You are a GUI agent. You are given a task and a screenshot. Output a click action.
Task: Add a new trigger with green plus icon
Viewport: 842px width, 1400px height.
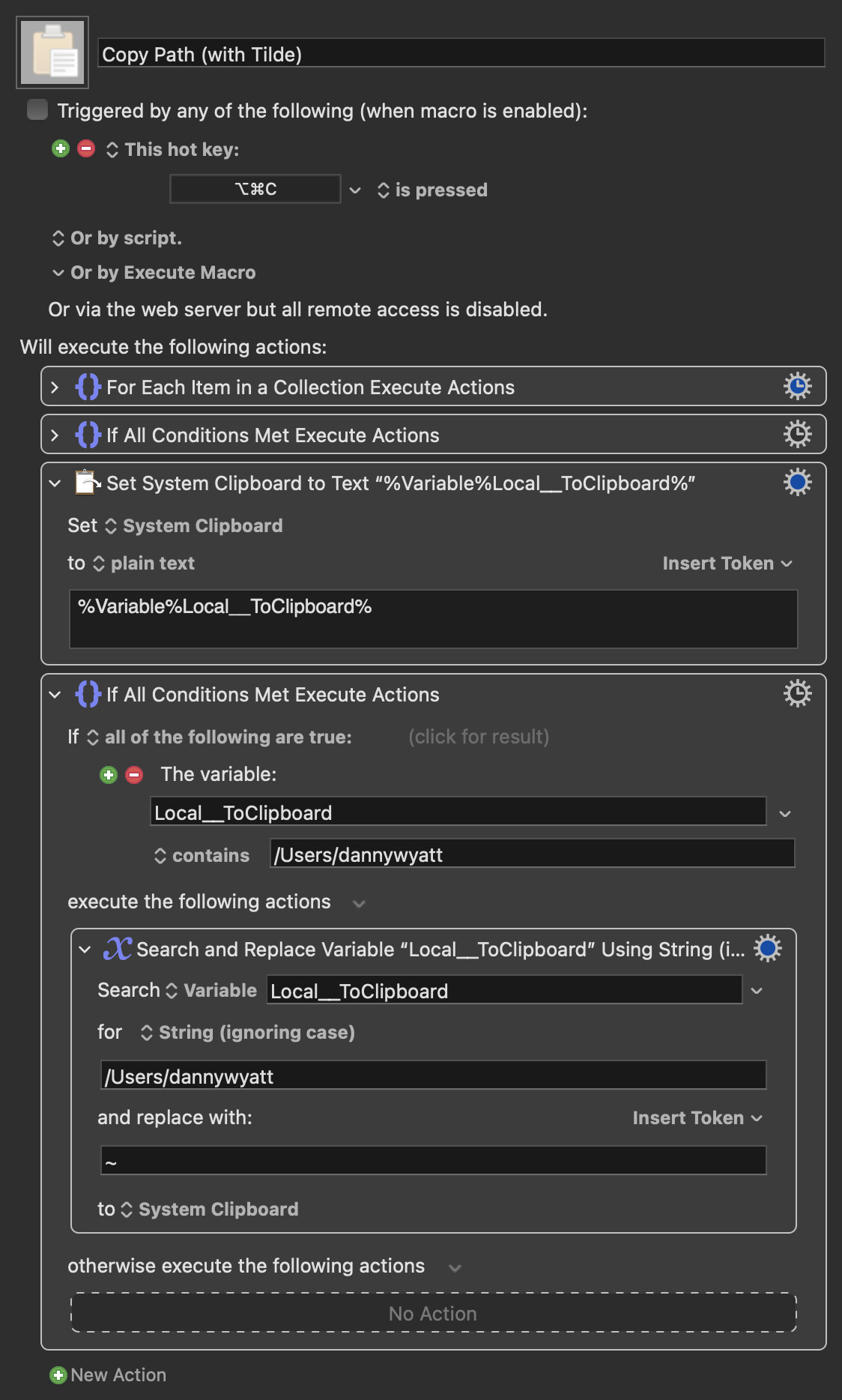coord(61,148)
